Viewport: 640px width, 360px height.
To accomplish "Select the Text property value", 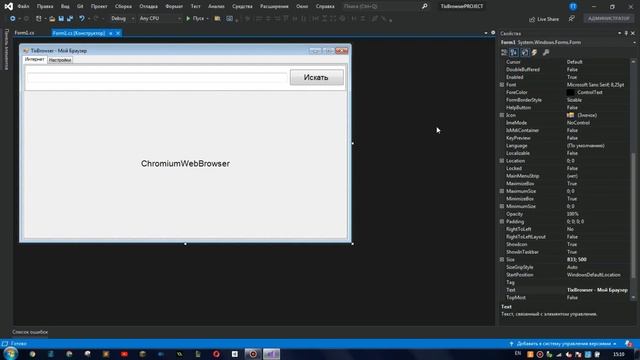I will coord(597,290).
